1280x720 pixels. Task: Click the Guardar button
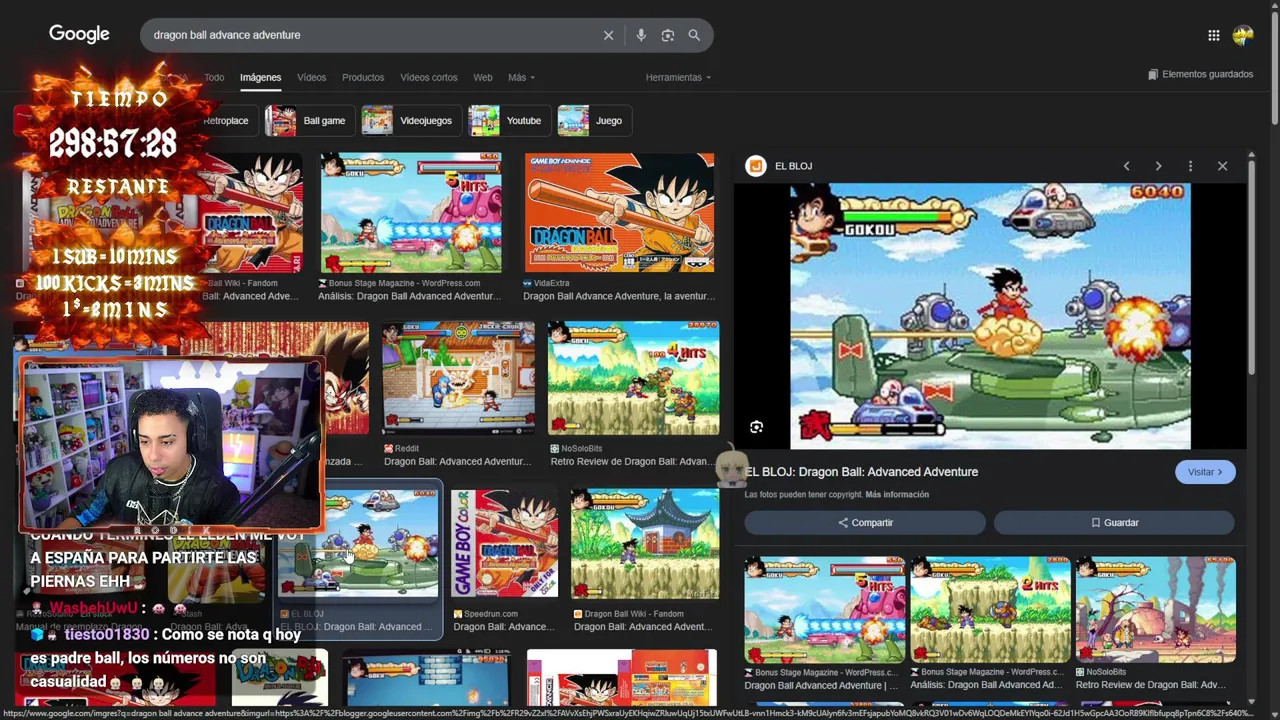(x=1114, y=523)
